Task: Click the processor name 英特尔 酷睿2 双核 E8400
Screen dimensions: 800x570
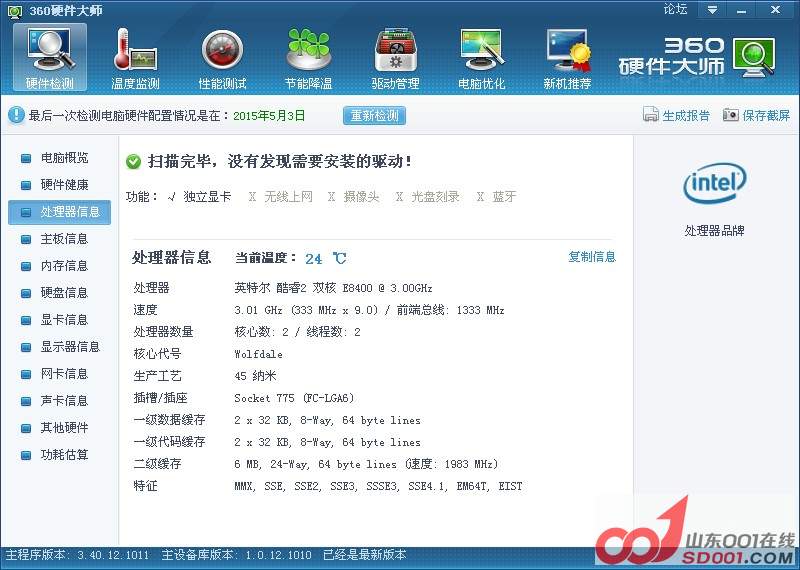Action: click(x=333, y=288)
